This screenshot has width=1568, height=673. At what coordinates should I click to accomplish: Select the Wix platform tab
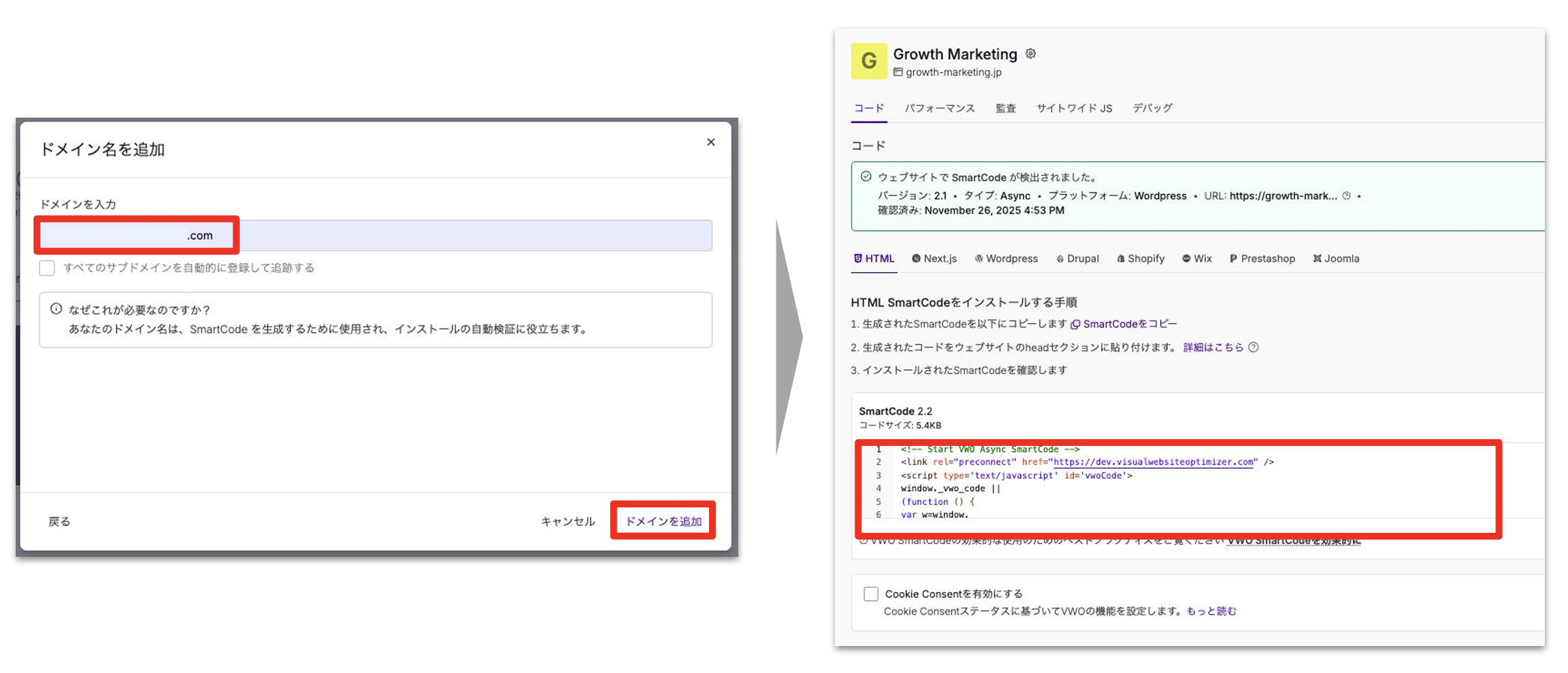(1197, 259)
